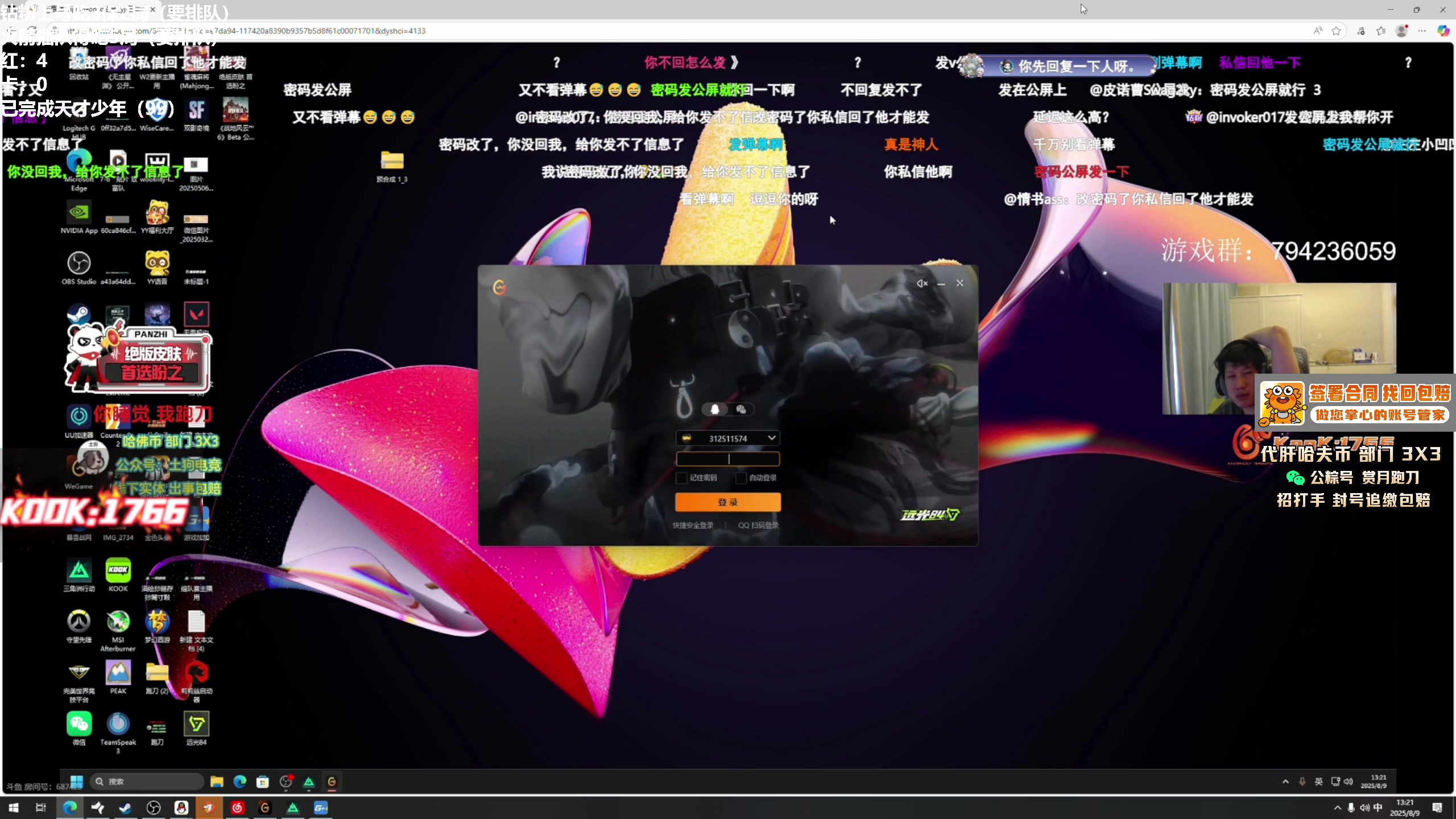Click outer taskbar microphone tray icon

click(x=1351, y=808)
